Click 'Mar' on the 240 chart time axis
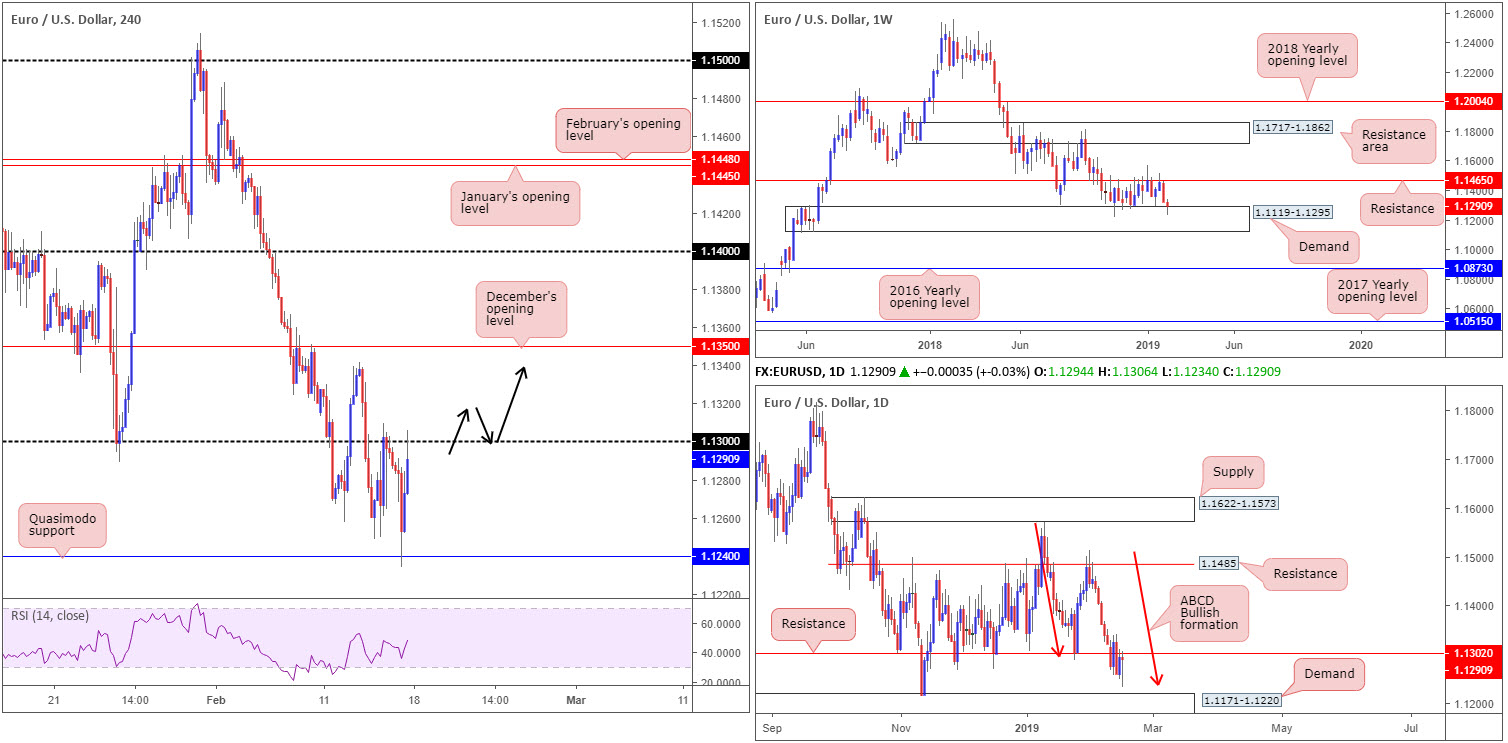This screenshot has height=743, width=1508. 576,701
